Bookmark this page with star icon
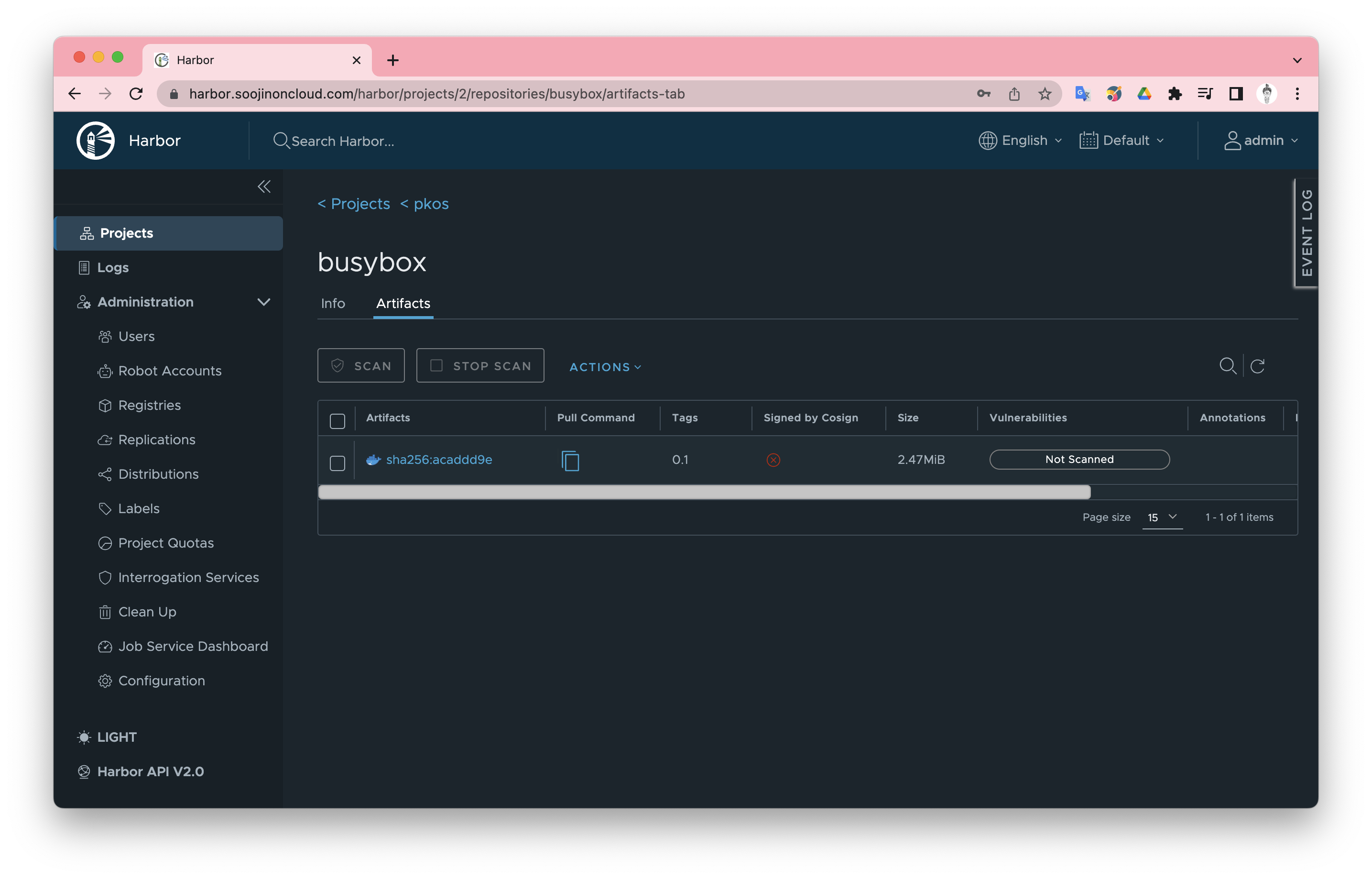Viewport: 1372px width, 879px height. (x=1045, y=94)
